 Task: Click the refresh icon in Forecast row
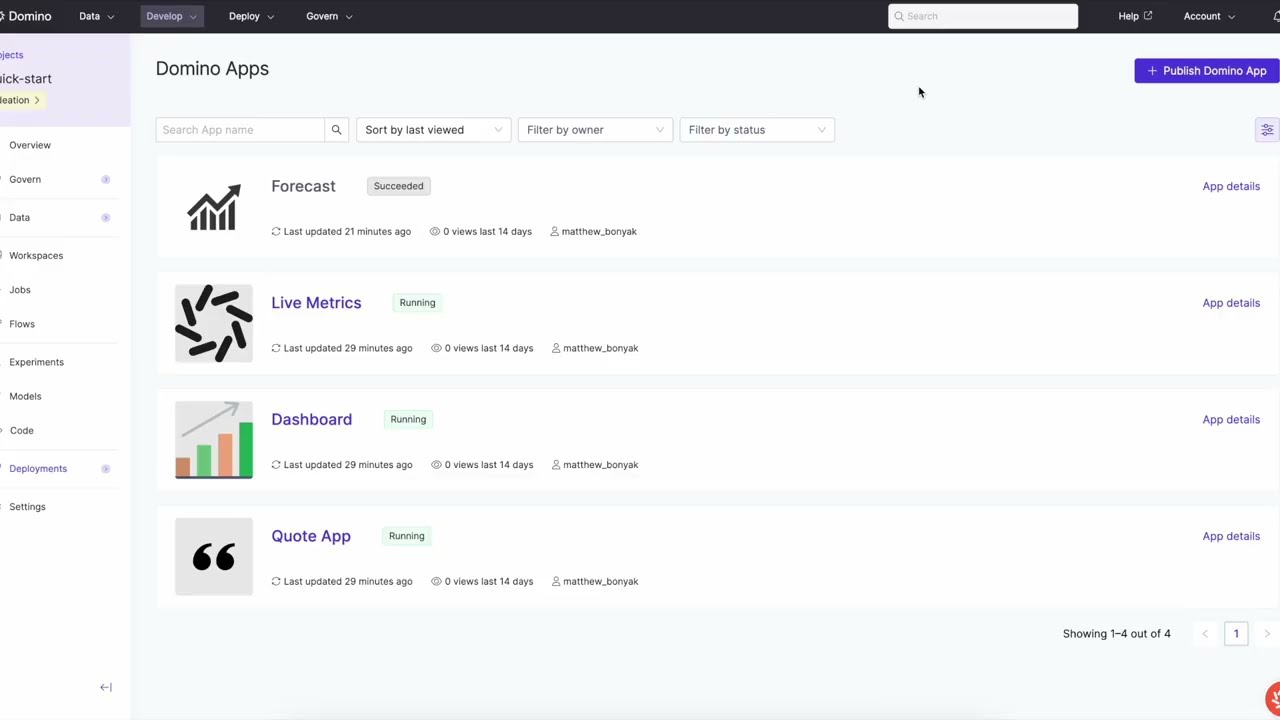coord(276,231)
